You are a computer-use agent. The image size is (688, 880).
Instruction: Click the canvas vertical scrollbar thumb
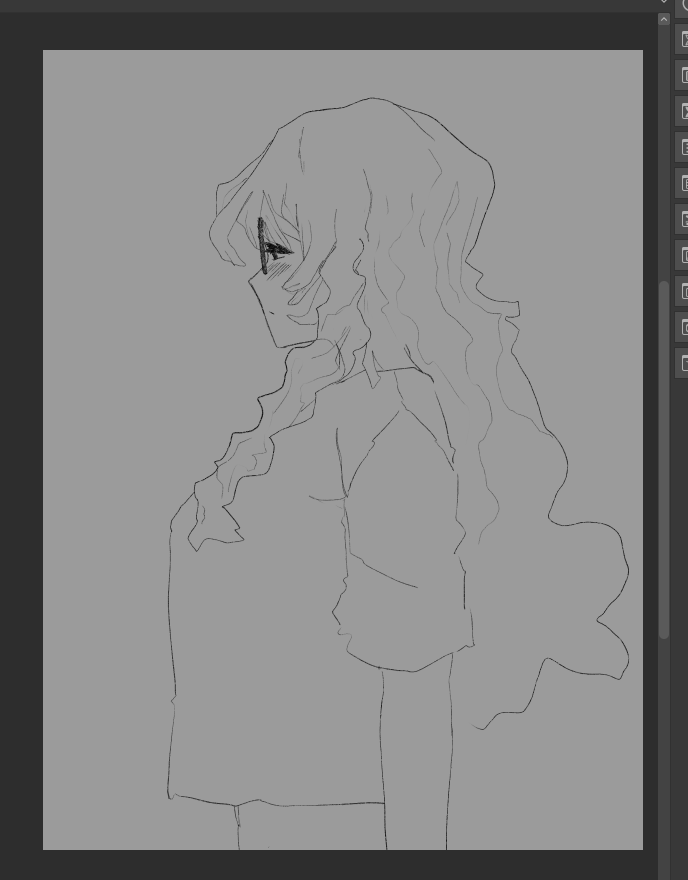[664, 460]
